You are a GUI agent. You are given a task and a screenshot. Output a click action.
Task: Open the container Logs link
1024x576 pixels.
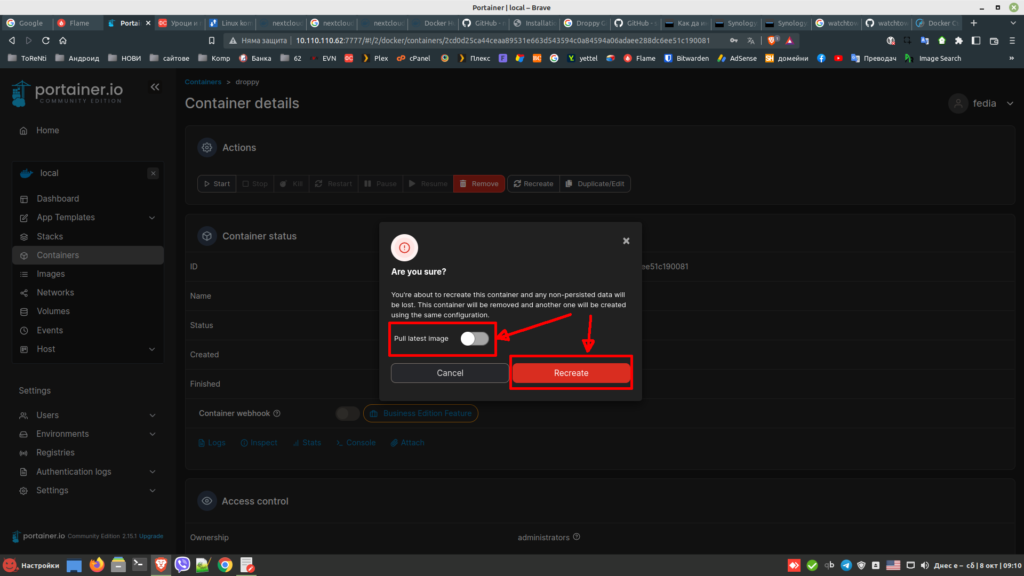pyautogui.click(x=212, y=443)
